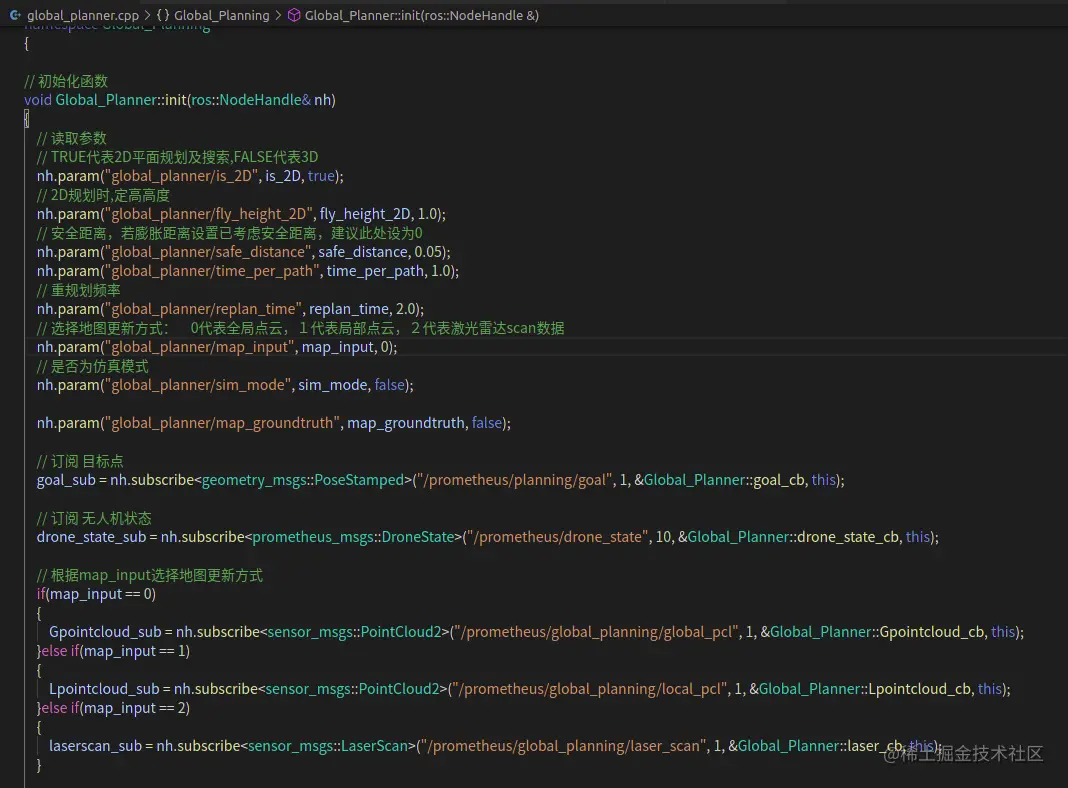Viewport: 1068px width, 788px height.
Task: Click the comment '// 根据map_input选择地图更新方式'
Action: (x=149, y=576)
